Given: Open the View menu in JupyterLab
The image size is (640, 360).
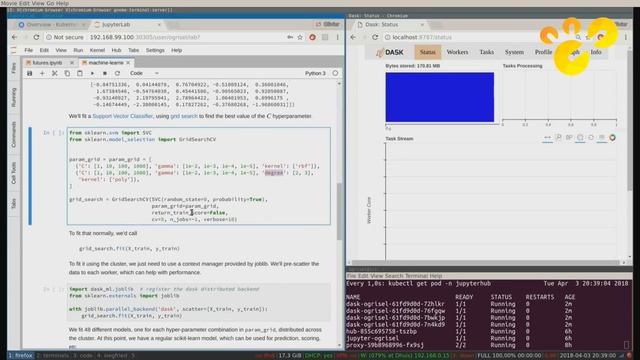Looking at the screenshot, I should [x=61, y=50].
